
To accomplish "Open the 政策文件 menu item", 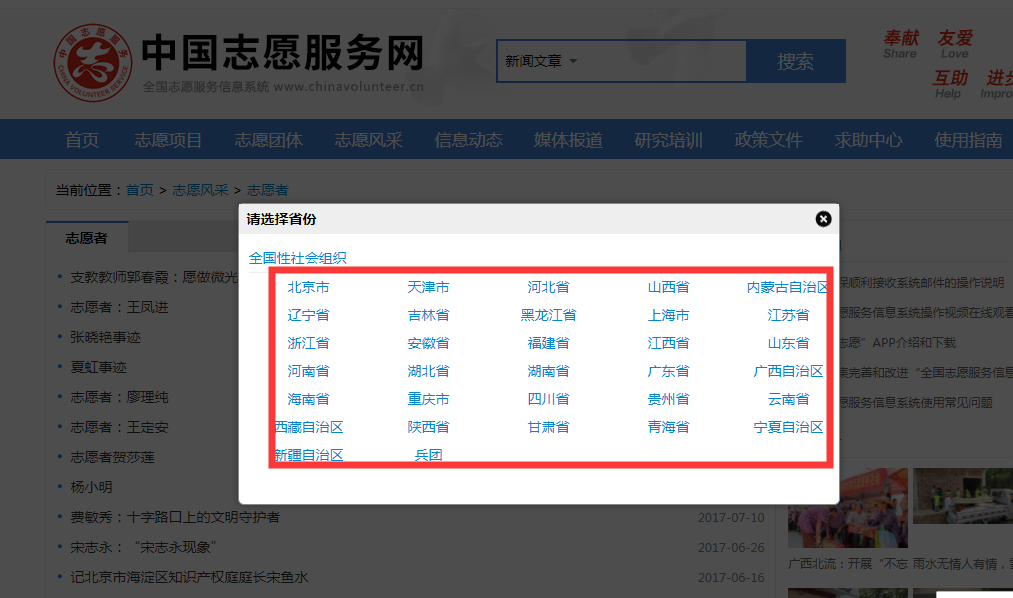I will 768,140.
